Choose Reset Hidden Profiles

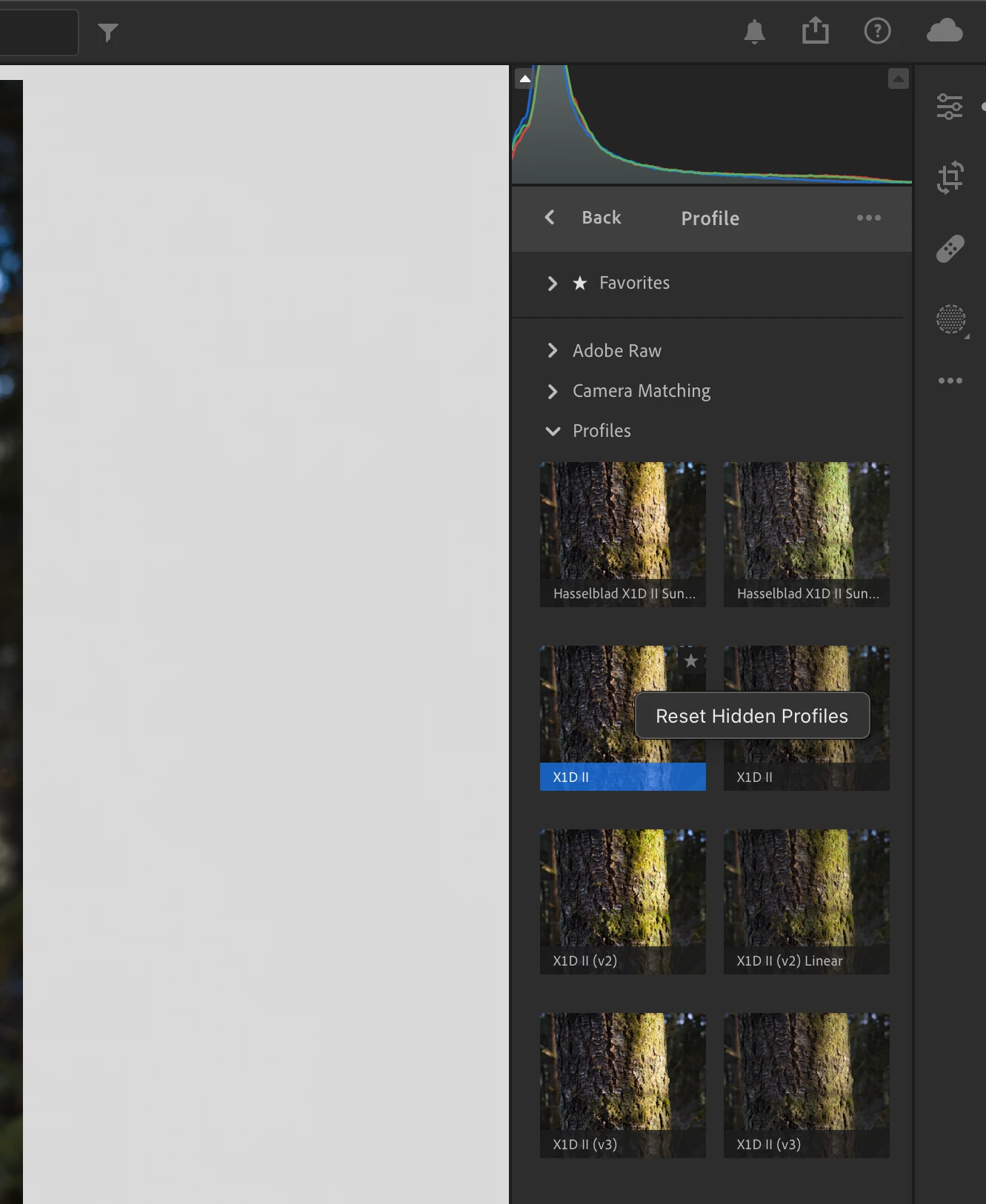point(752,716)
